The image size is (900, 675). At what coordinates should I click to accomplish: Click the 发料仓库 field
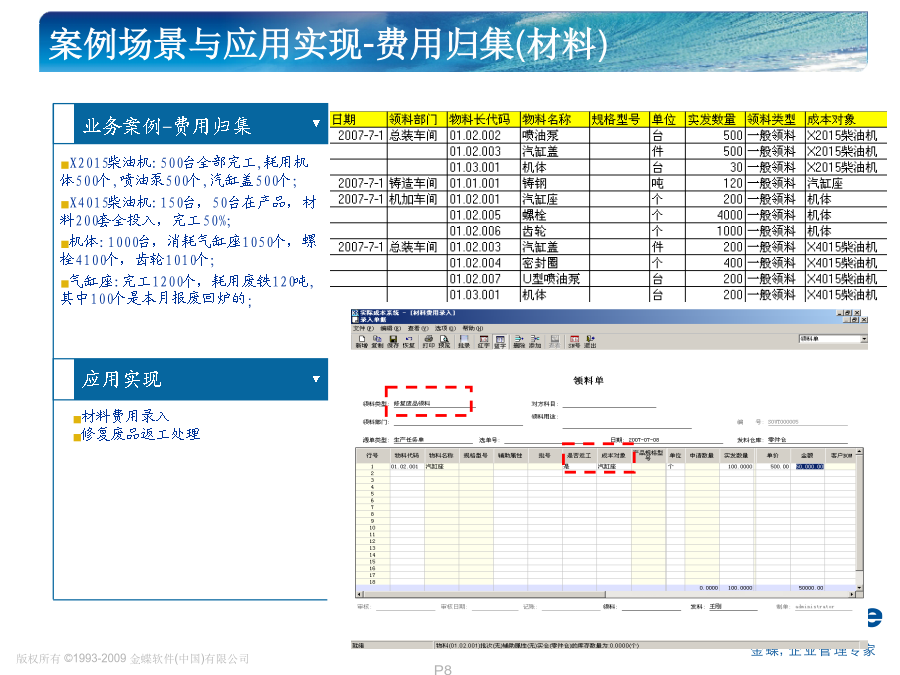click(x=807, y=440)
